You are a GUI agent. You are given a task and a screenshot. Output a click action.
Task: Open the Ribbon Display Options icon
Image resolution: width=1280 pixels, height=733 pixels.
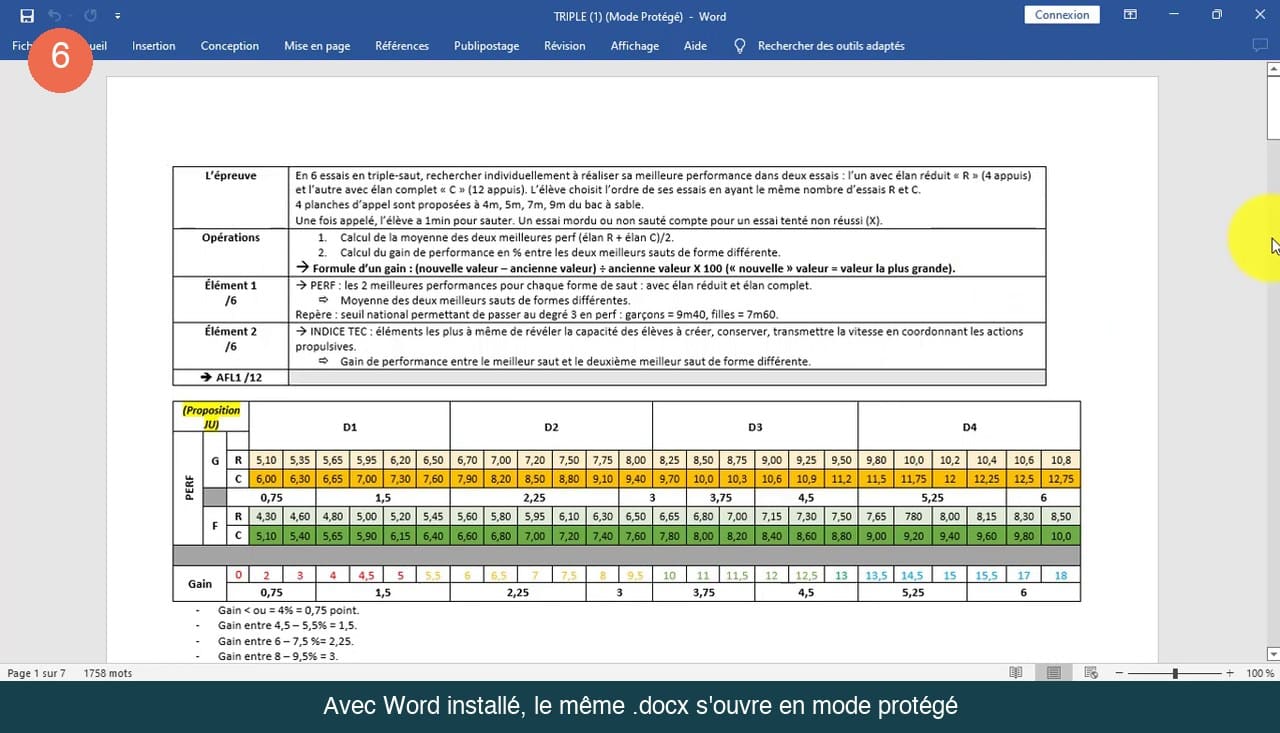(x=1130, y=15)
